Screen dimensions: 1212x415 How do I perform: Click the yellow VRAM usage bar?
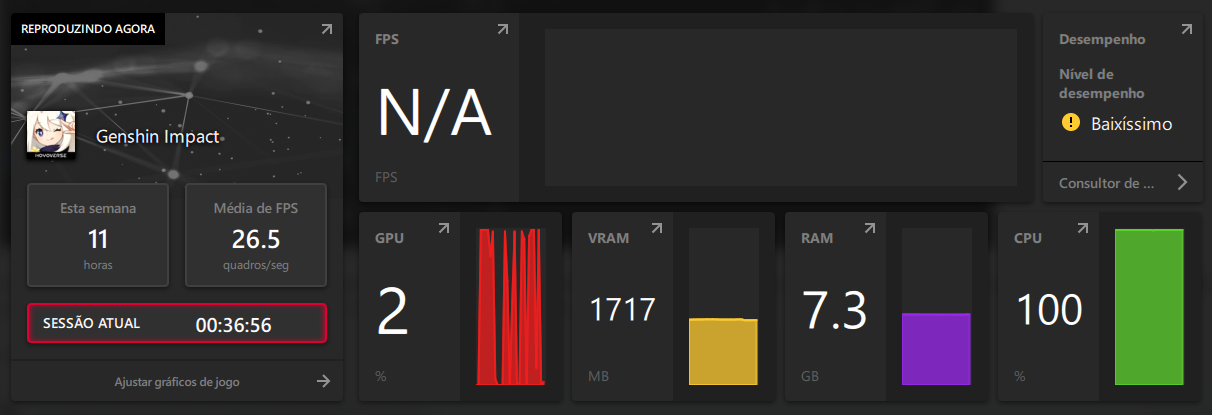click(723, 351)
